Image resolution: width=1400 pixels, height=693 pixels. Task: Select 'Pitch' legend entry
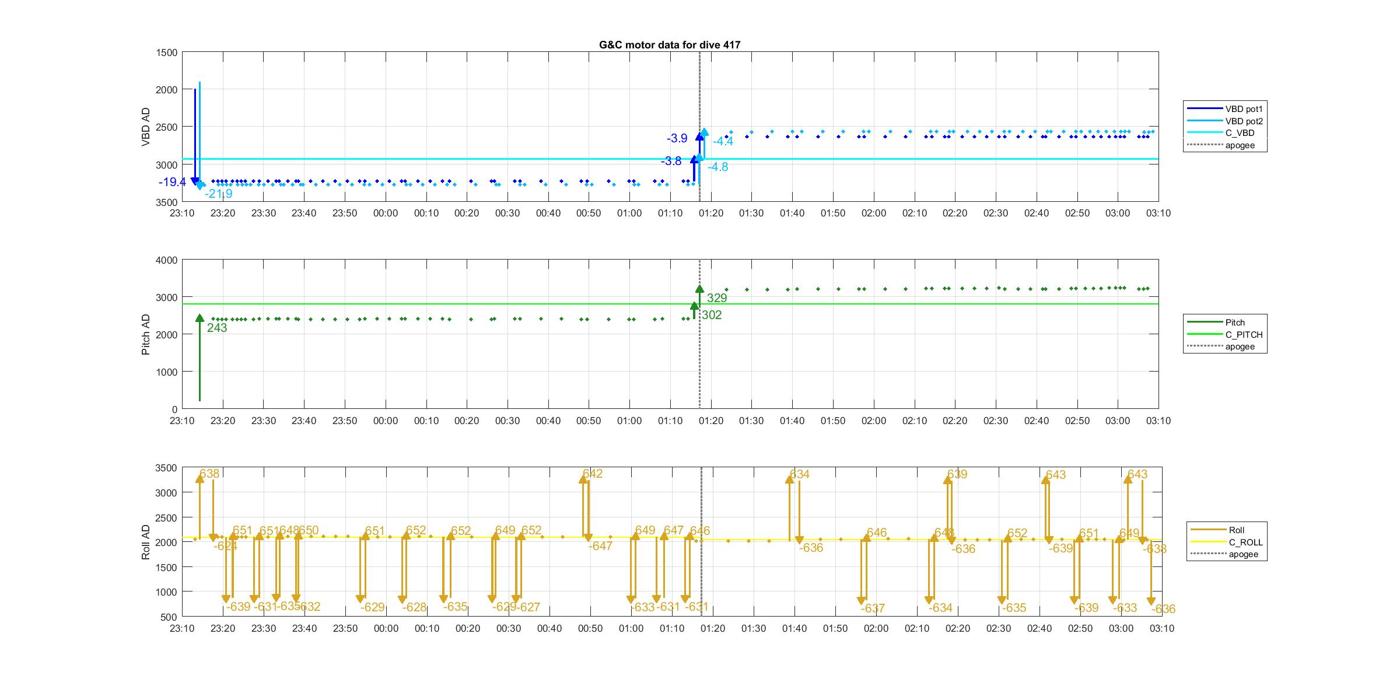(x=1236, y=322)
